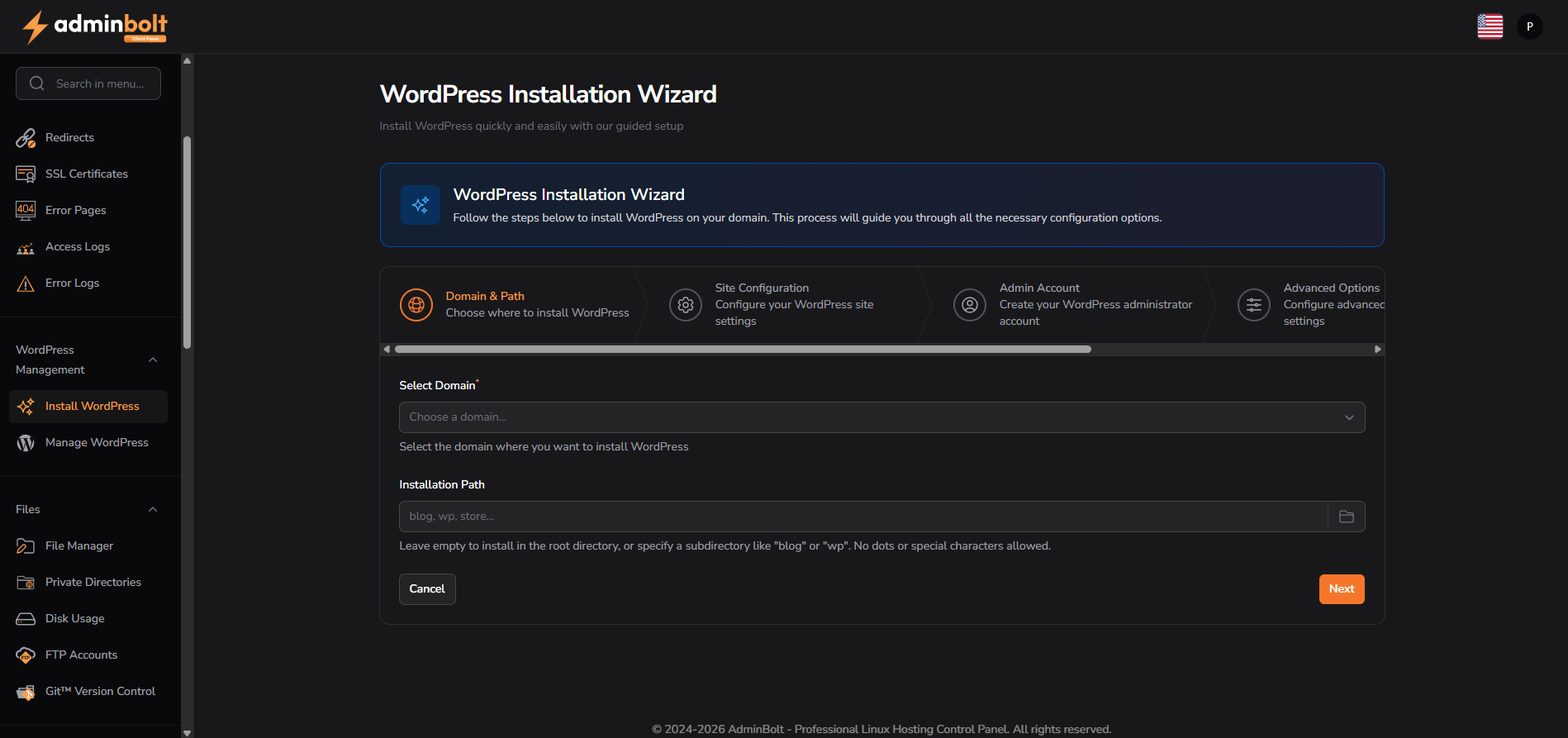Image resolution: width=1568 pixels, height=738 pixels.
Task: Click the 'Installation Path' field label
Action: (x=442, y=485)
